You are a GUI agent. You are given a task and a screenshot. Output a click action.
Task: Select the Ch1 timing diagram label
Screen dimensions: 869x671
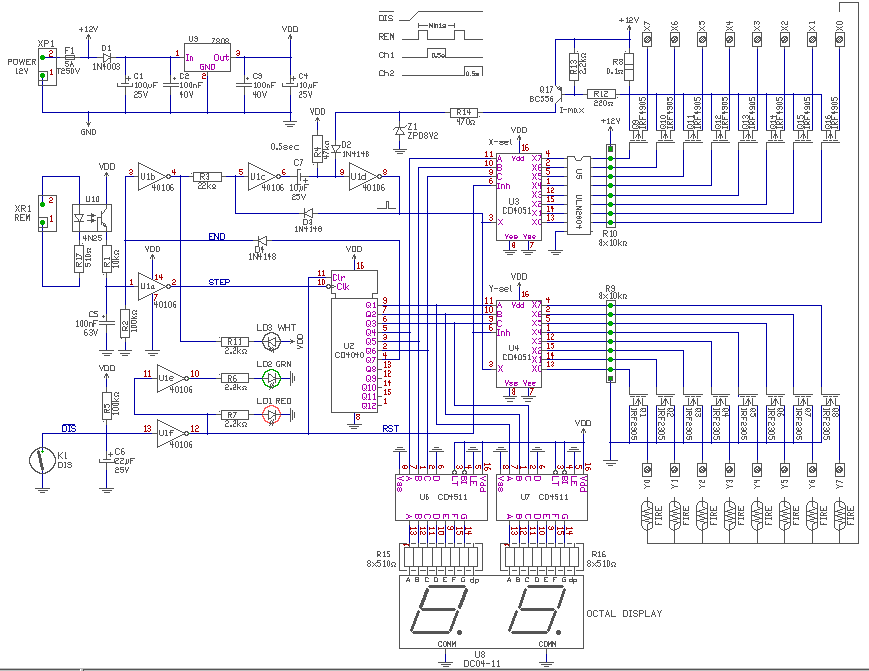point(386,55)
